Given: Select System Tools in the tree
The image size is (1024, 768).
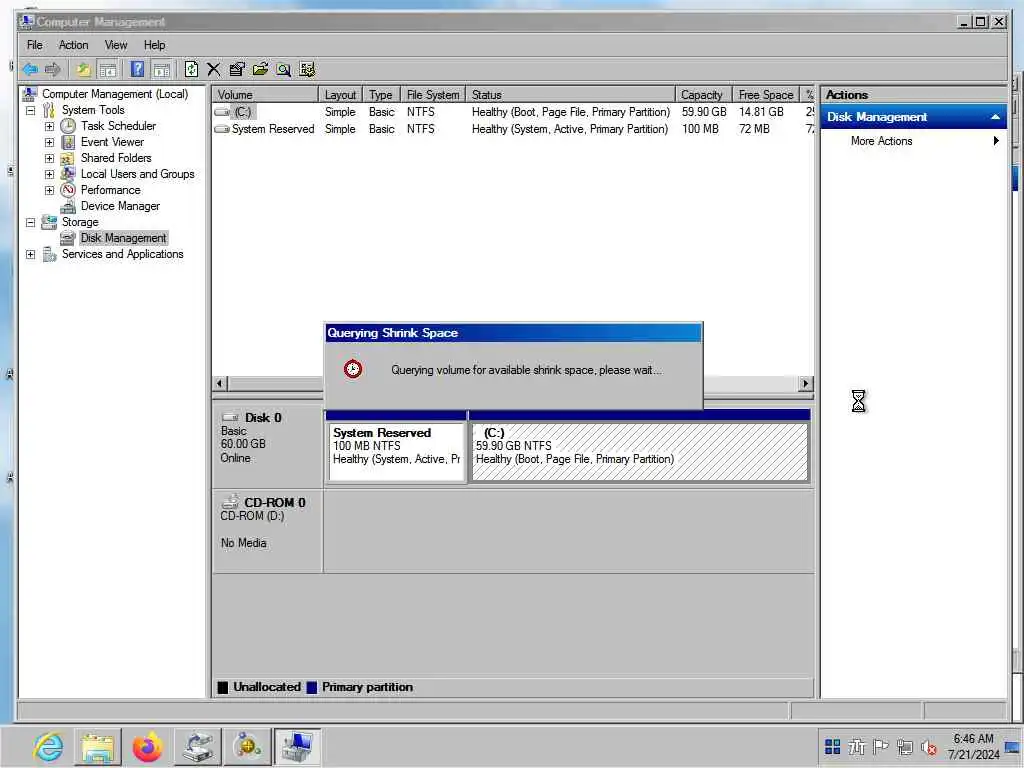Looking at the screenshot, I should (x=93, y=110).
